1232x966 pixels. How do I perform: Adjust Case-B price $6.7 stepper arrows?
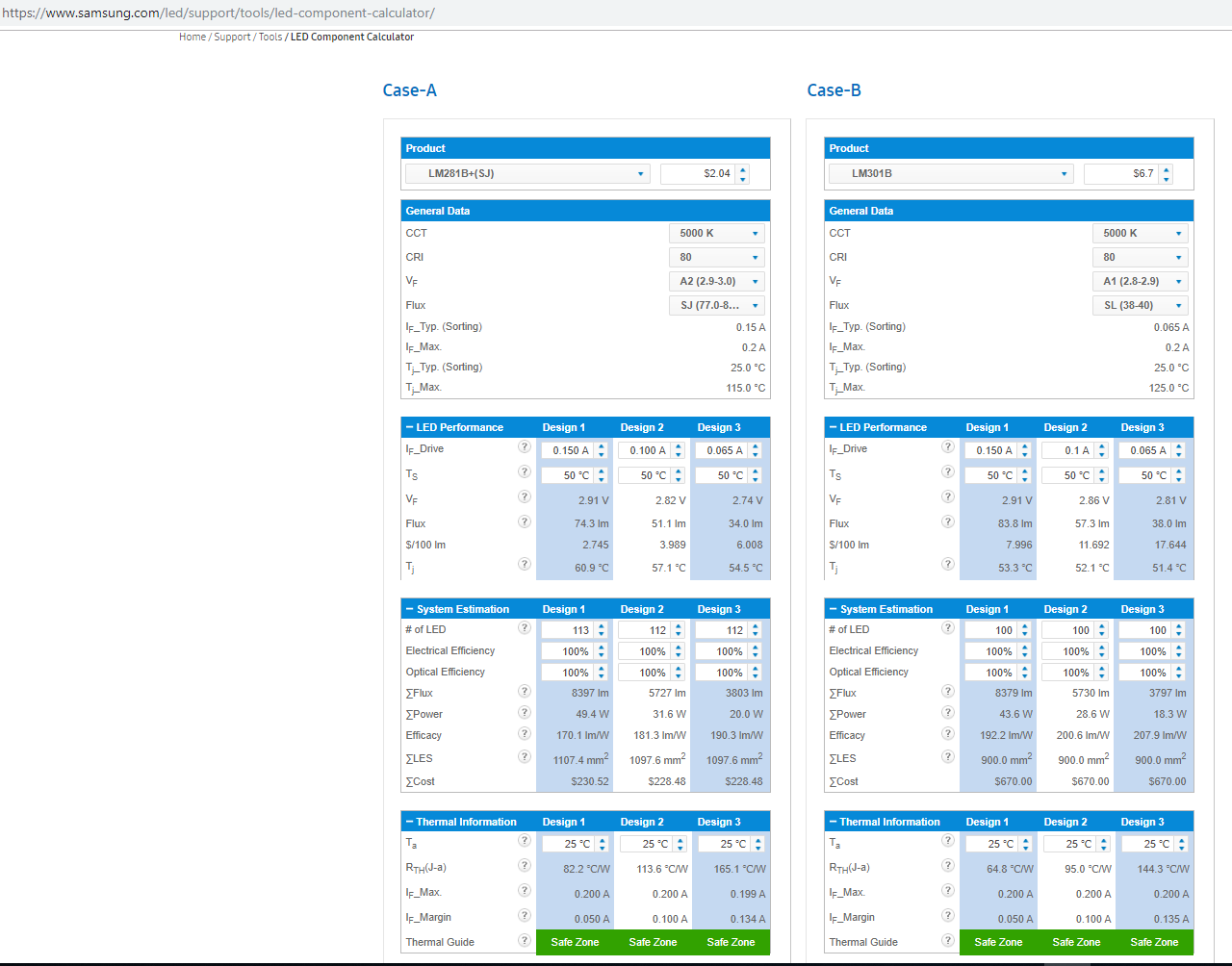(1166, 174)
